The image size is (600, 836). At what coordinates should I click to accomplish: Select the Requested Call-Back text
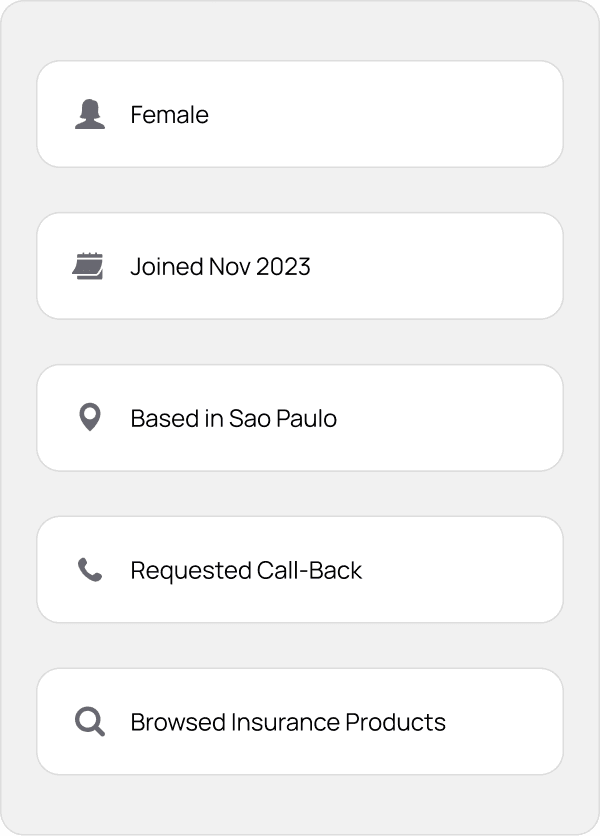click(245, 570)
